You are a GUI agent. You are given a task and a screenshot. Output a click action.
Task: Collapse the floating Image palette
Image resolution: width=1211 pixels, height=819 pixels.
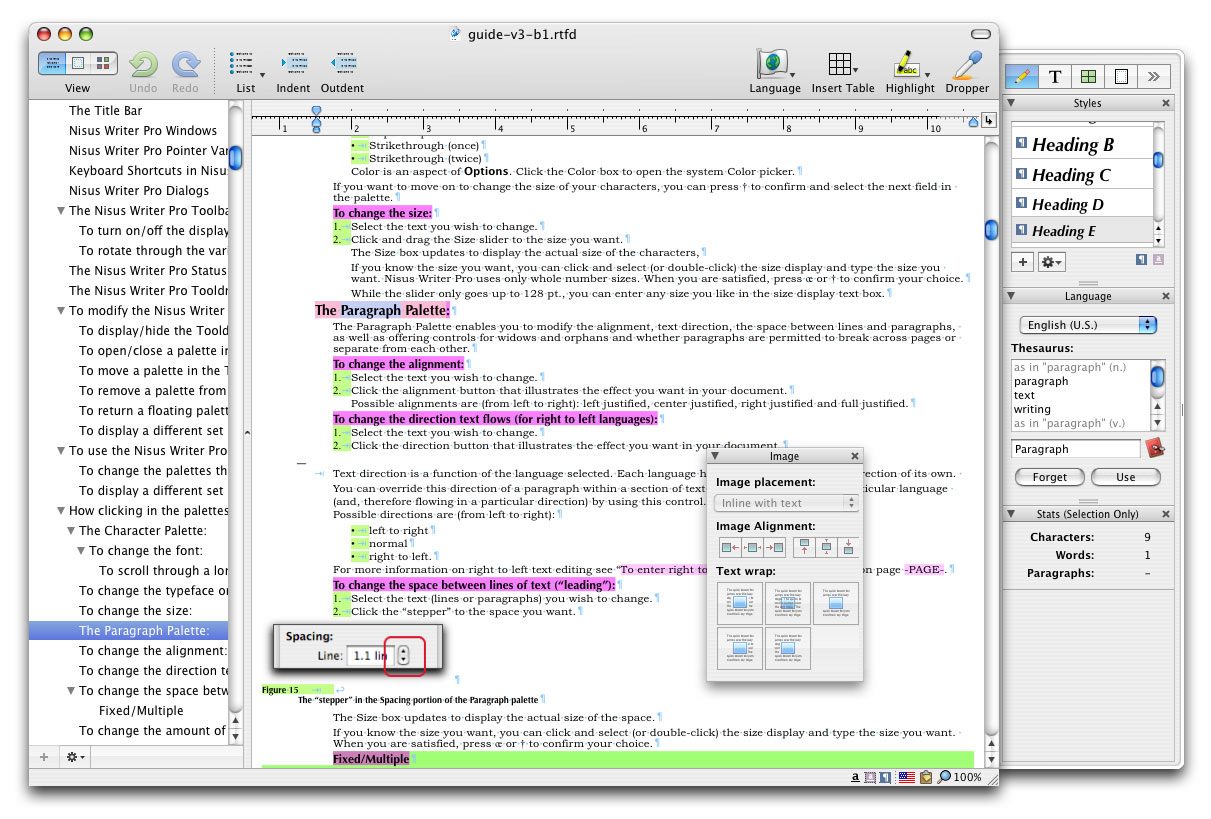coord(714,456)
